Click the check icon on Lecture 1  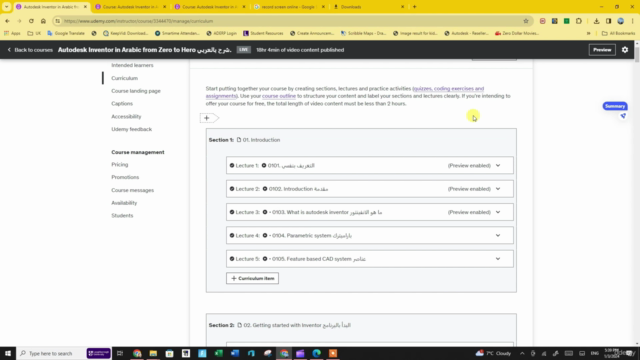[x=232, y=166]
